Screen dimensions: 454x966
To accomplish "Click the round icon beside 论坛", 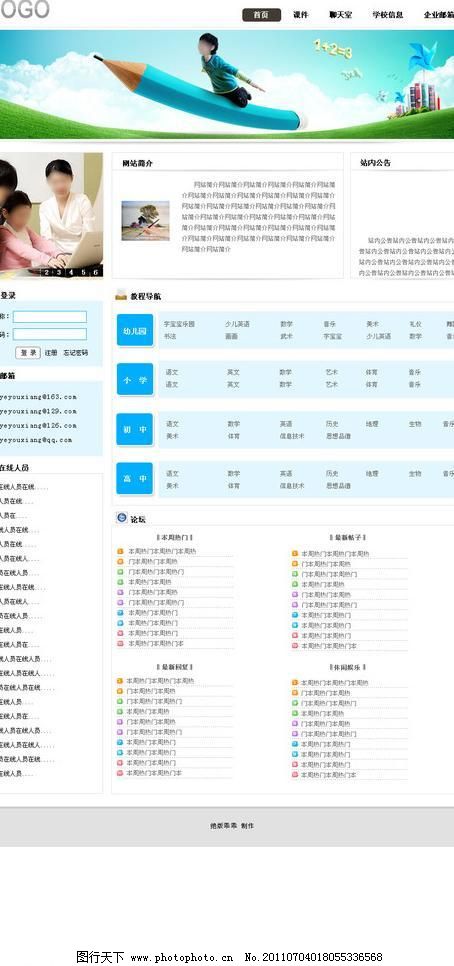I will click(121, 518).
